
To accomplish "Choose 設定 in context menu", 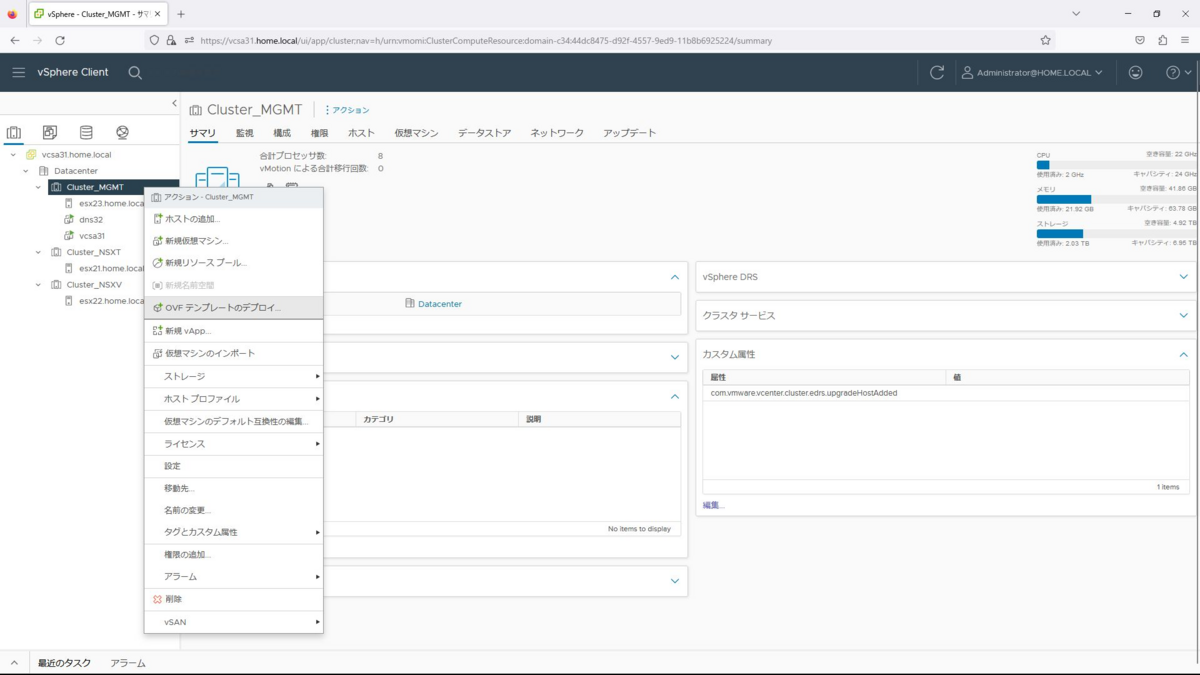I will click(x=233, y=466).
